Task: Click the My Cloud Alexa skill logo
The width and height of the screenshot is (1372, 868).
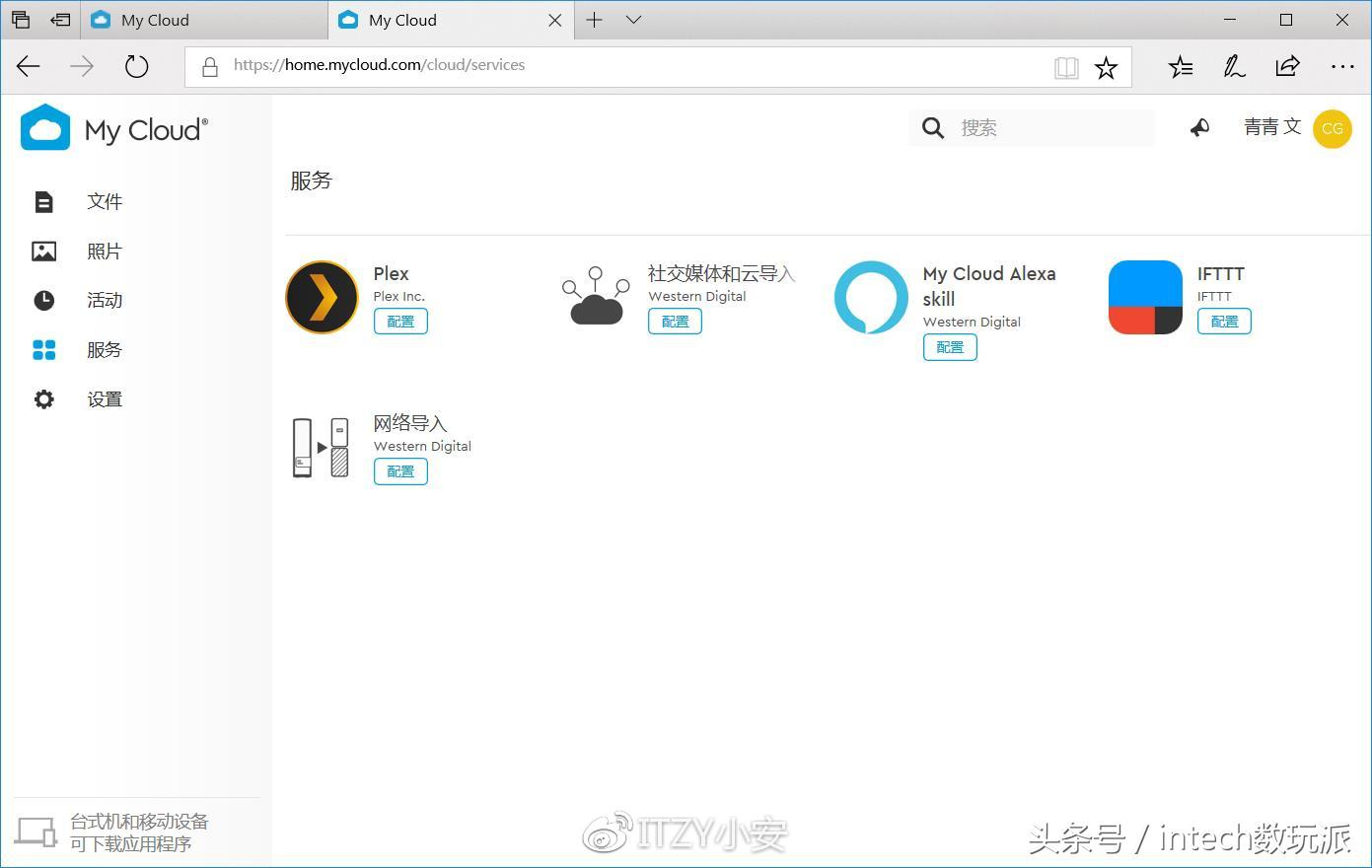Action: 871,296
